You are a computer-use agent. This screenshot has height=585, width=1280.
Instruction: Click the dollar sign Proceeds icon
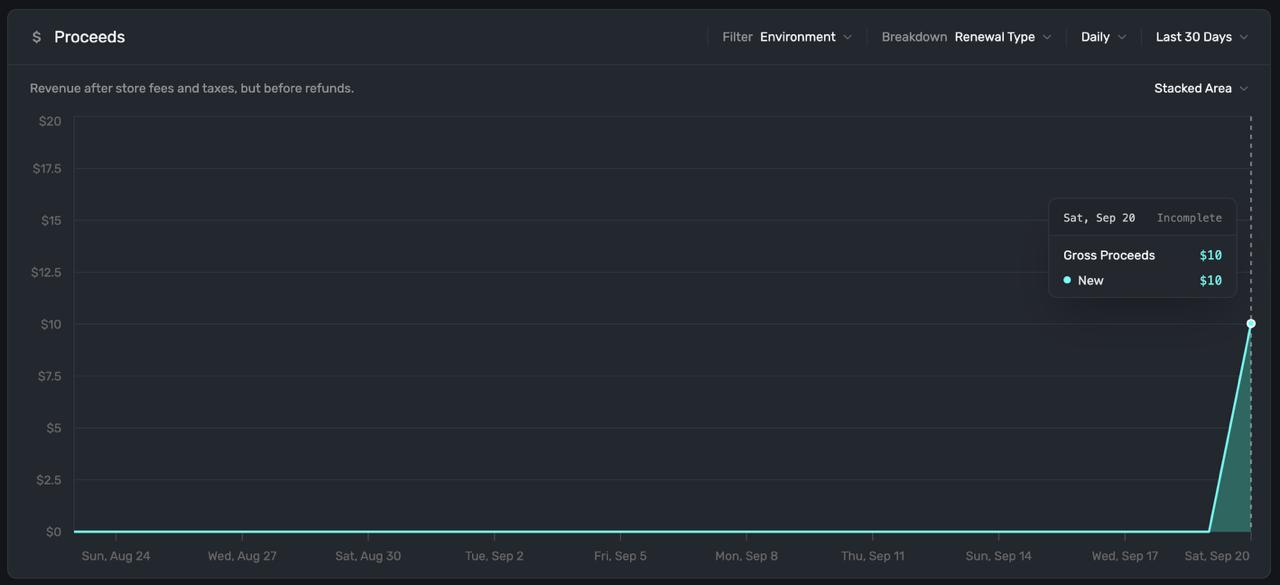37,37
